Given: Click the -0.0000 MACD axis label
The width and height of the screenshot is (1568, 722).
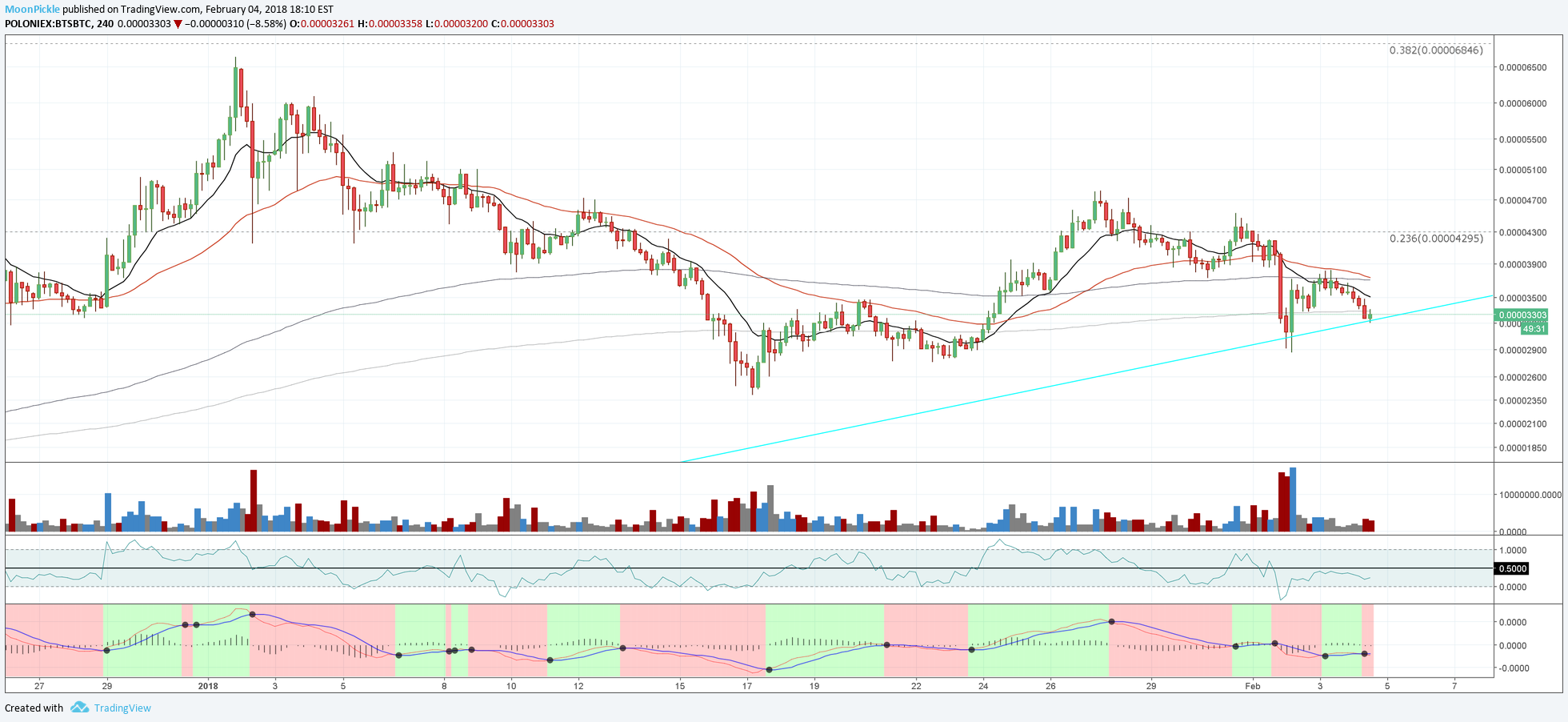Looking at the screenshot, I should click(1513, 668).
